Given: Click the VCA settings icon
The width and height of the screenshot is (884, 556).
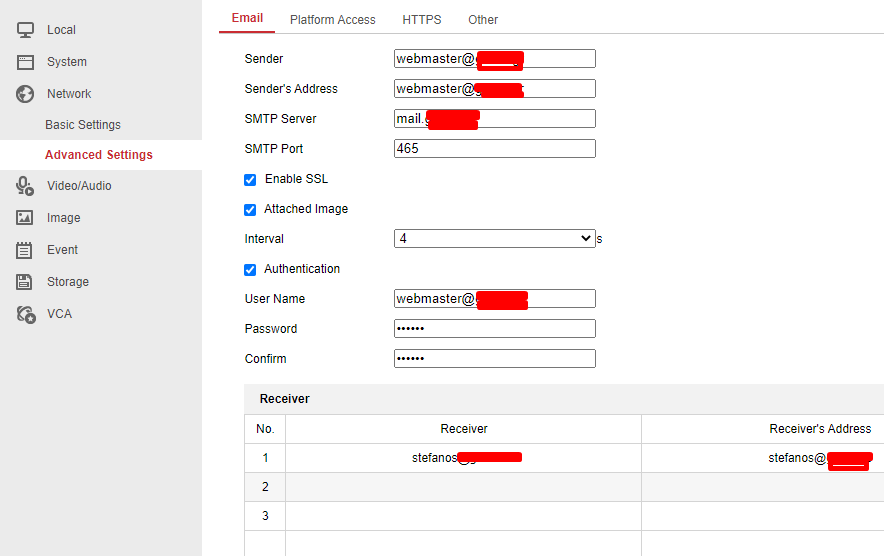Looking at the screenshot, I should point(26,314).
